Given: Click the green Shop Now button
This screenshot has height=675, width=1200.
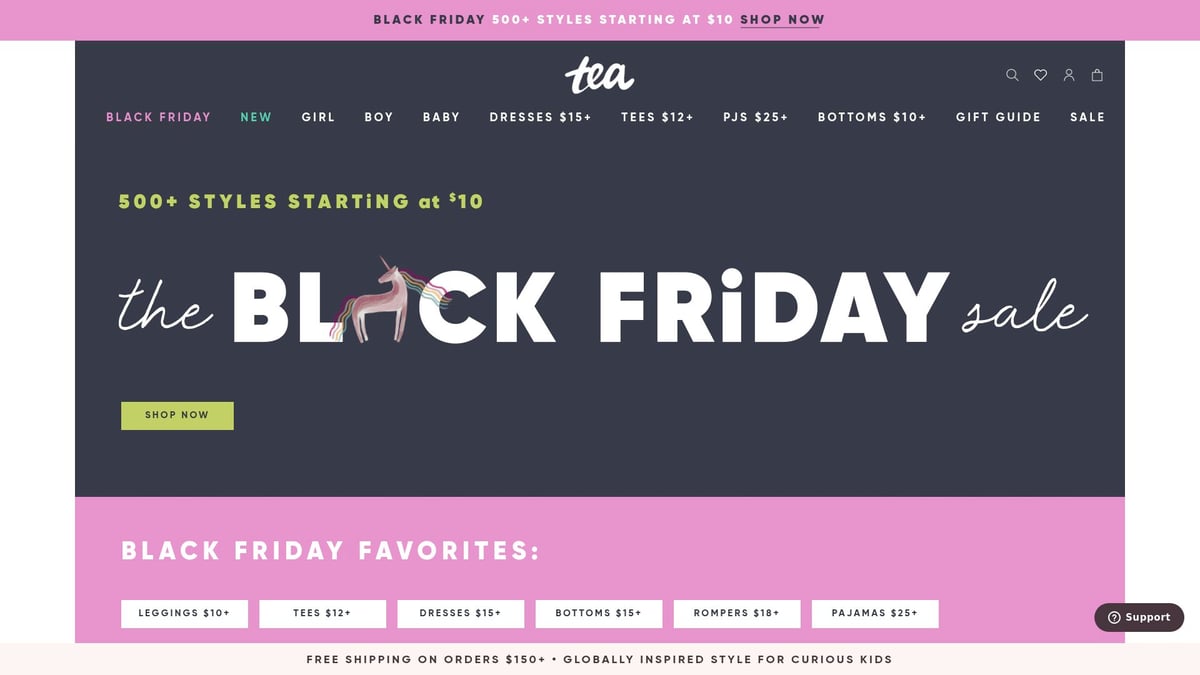Looking at the screenshot, I should tap(177, 415).
